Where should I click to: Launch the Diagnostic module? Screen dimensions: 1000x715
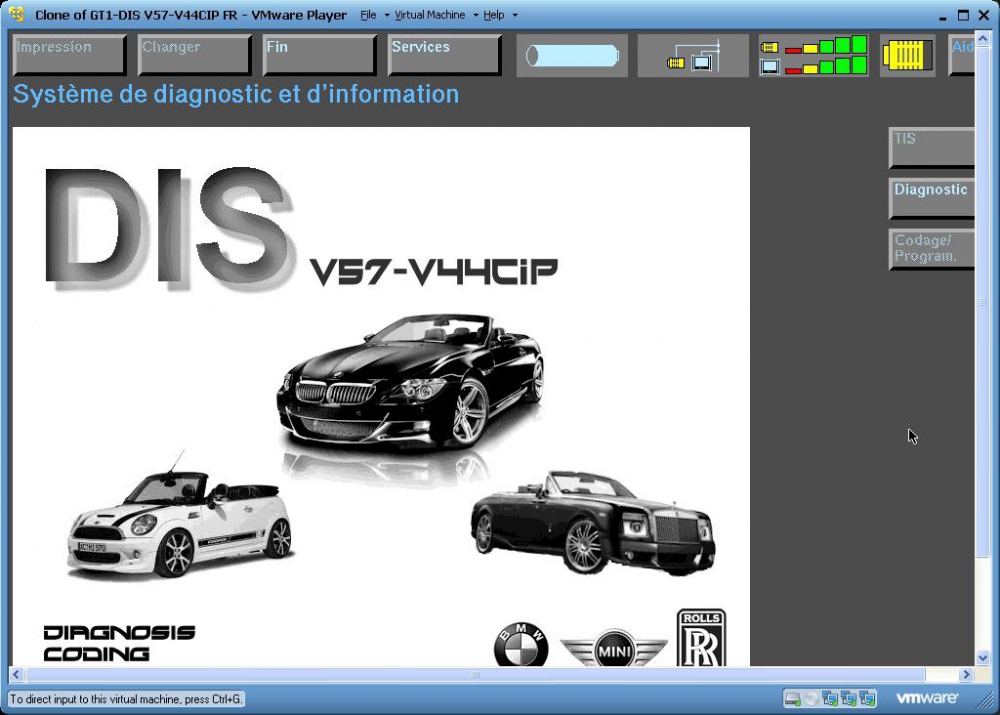(932, 198)
